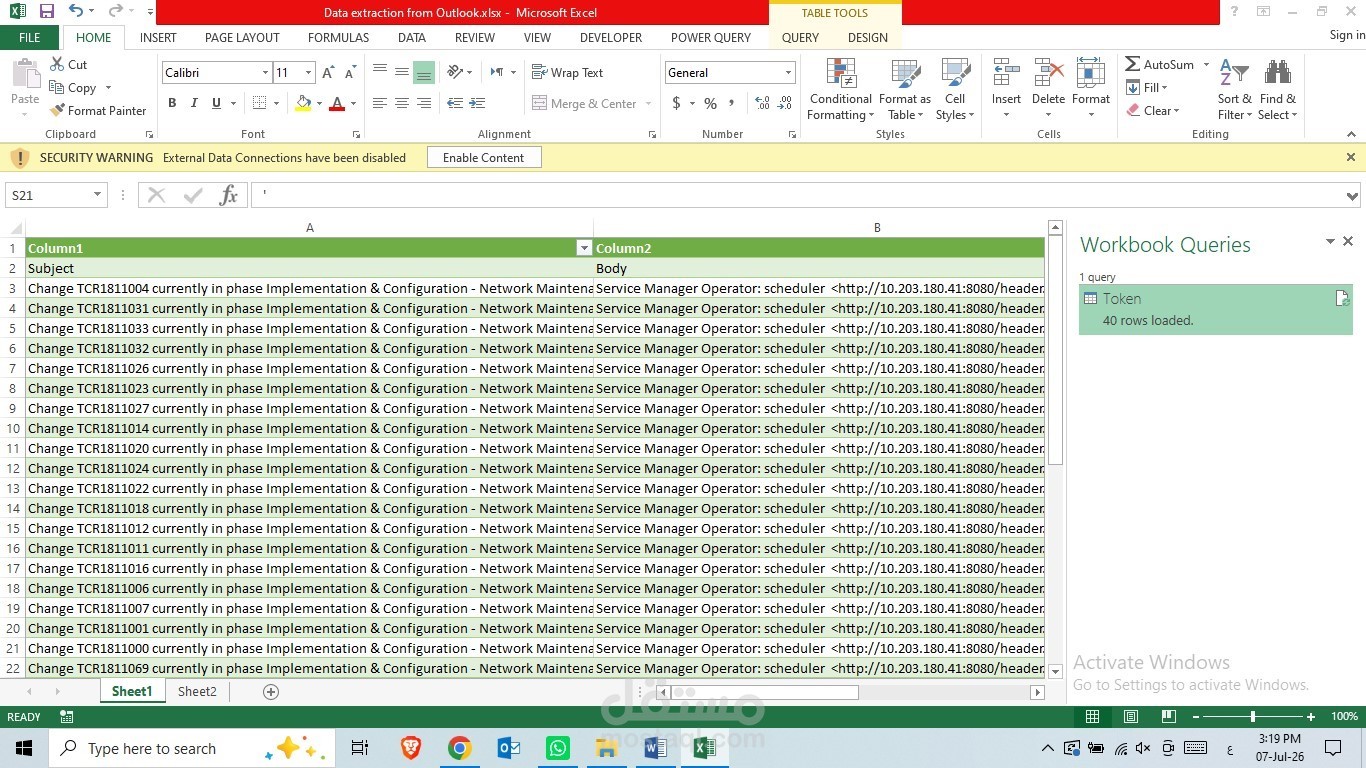The height and width of the screenshot is (768, 1366).
Task: Select the Token query in Workbook Queries
Action: (1216, 309)
